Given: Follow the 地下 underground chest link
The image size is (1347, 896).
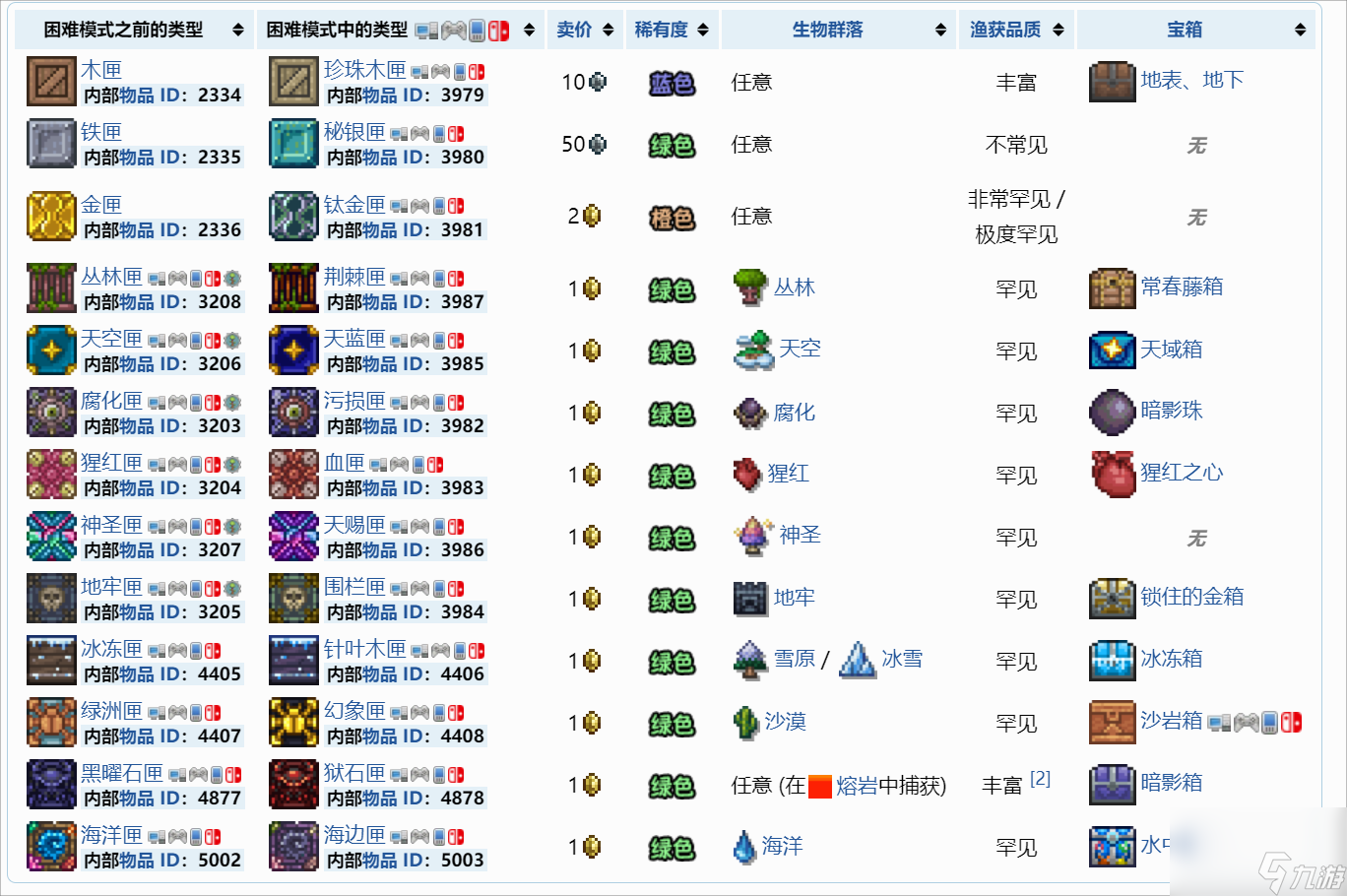Looking at the screenshot, I should (1224, 80).
